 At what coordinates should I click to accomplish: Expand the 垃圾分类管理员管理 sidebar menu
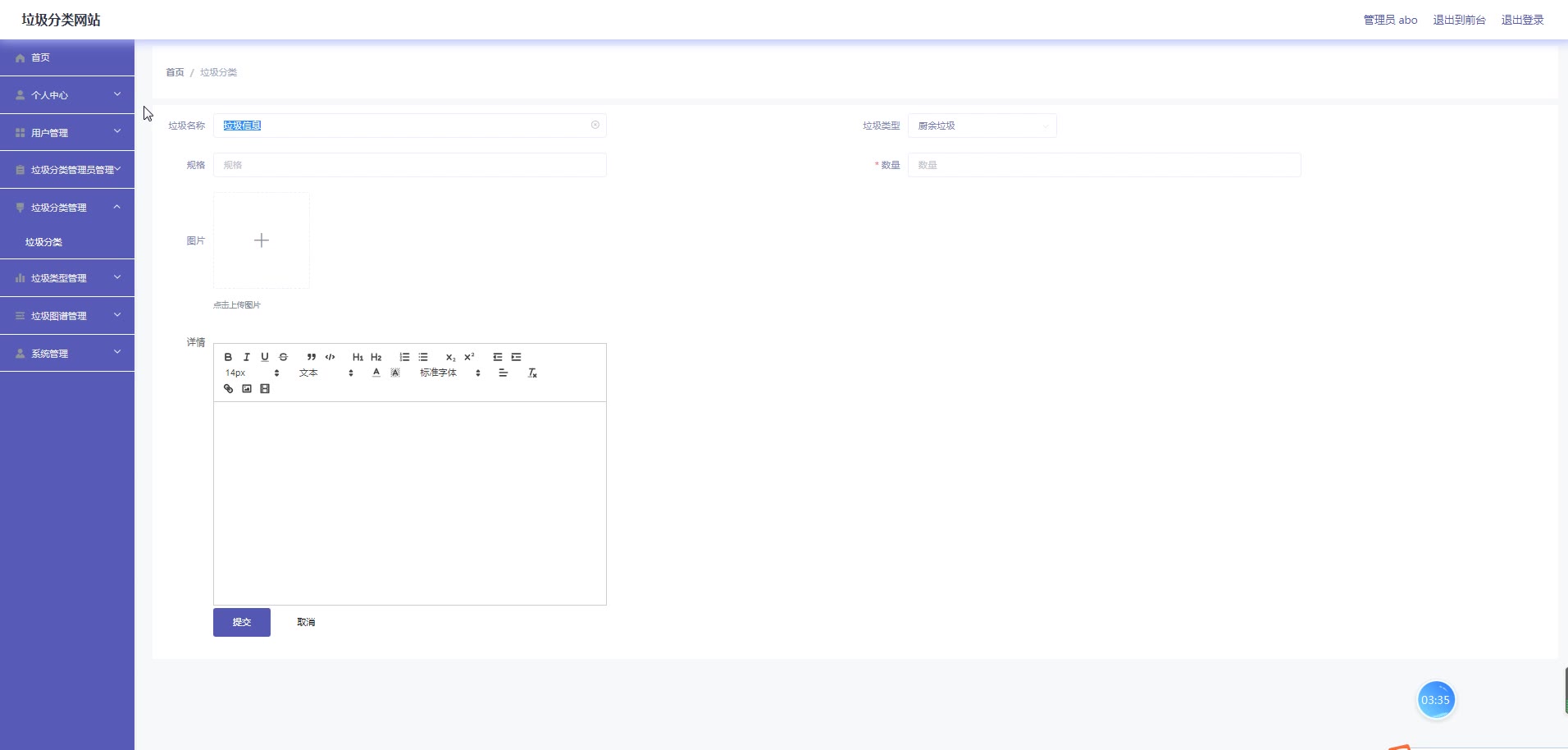[67, 170]
